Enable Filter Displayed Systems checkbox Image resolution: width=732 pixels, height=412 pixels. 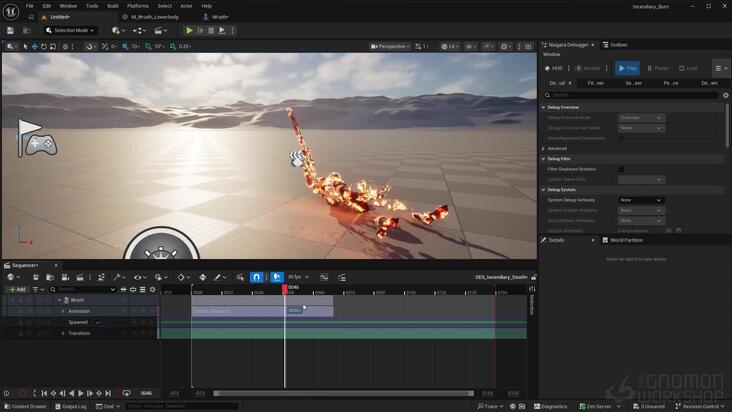click(x=621, y=169)
